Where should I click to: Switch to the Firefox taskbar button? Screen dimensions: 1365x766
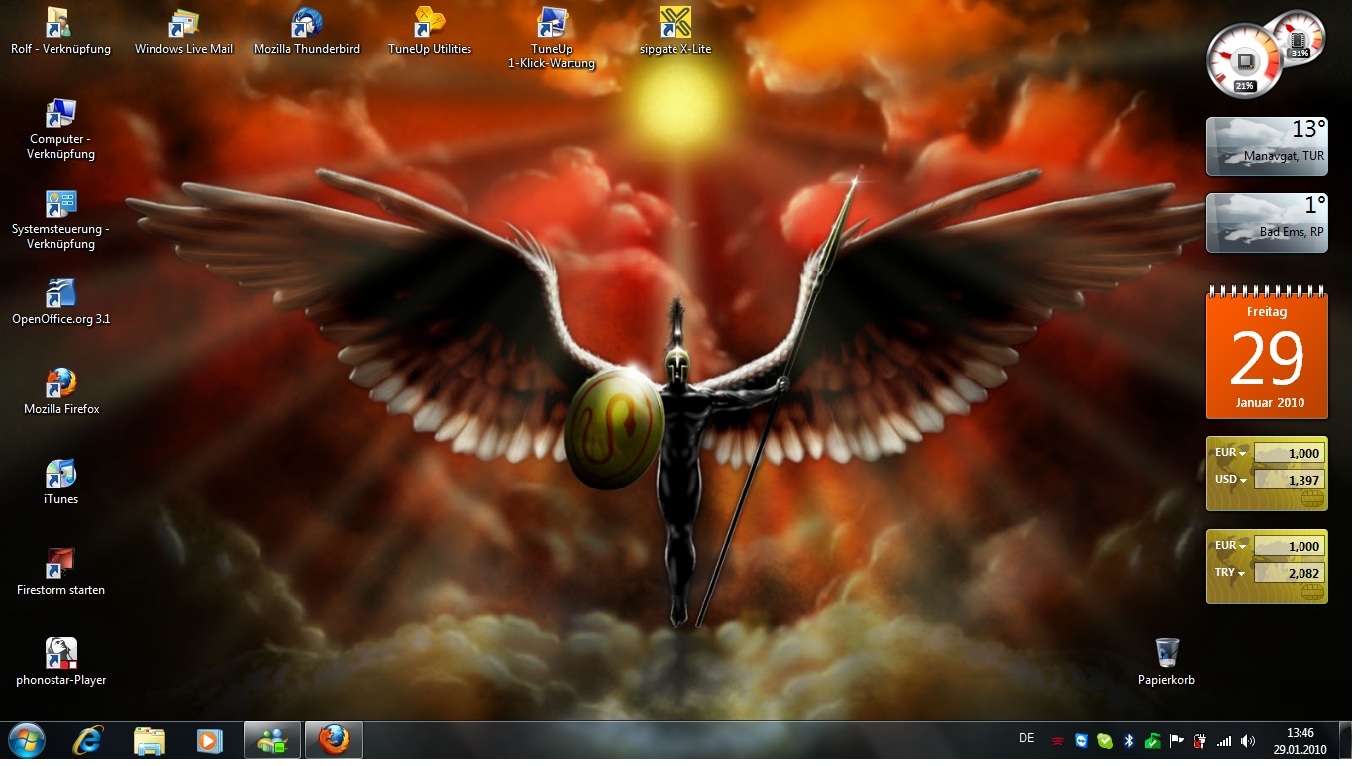pos(333,741)
